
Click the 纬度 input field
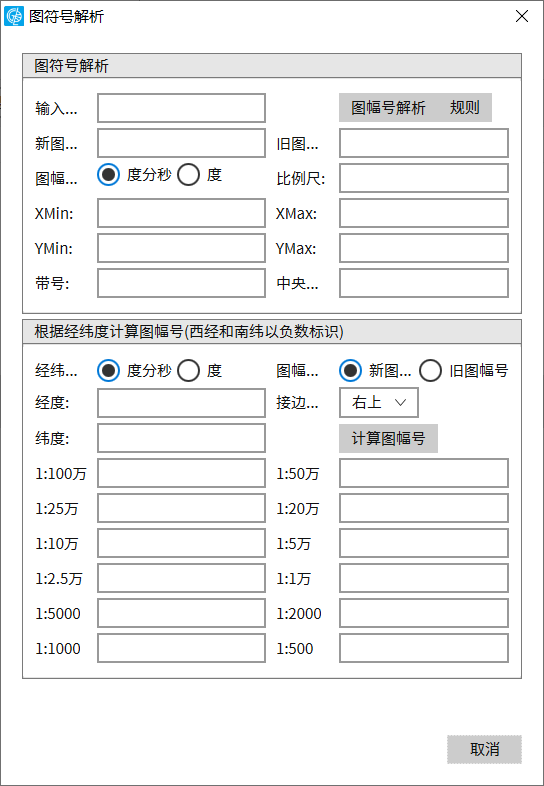coord(182,438)
